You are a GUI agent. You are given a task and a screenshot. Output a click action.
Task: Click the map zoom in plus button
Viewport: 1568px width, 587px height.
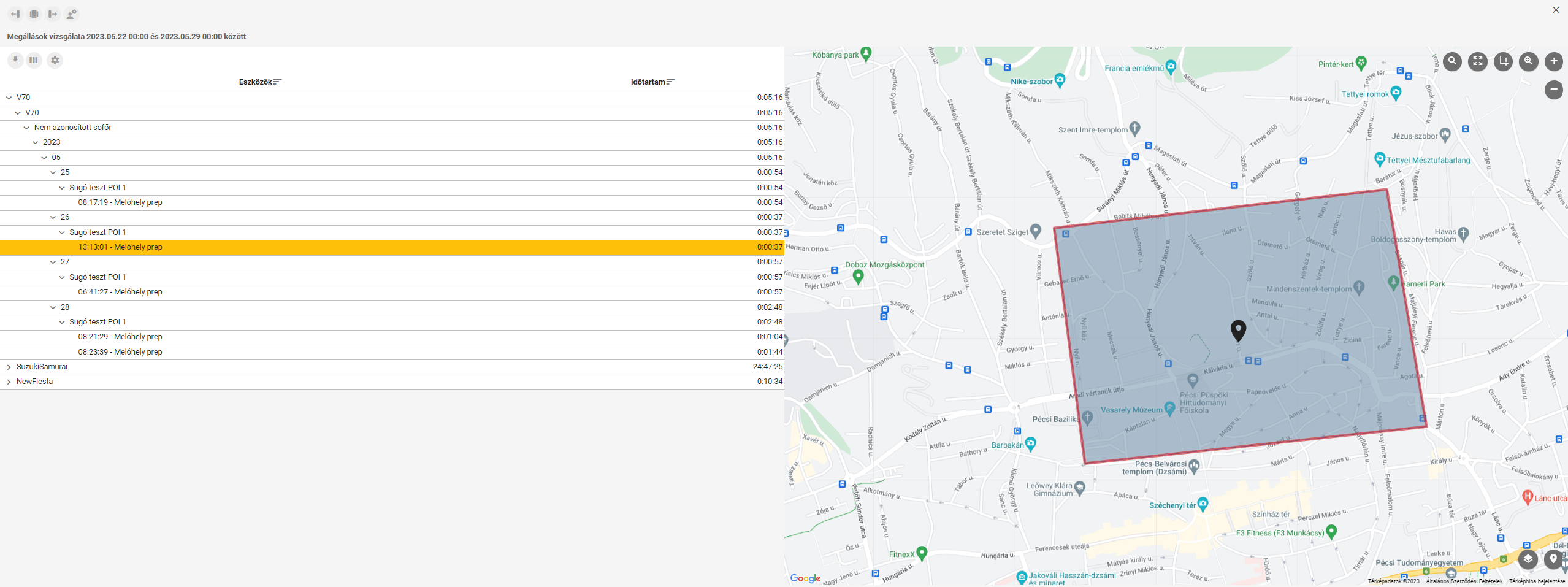tap(1553, 61)
